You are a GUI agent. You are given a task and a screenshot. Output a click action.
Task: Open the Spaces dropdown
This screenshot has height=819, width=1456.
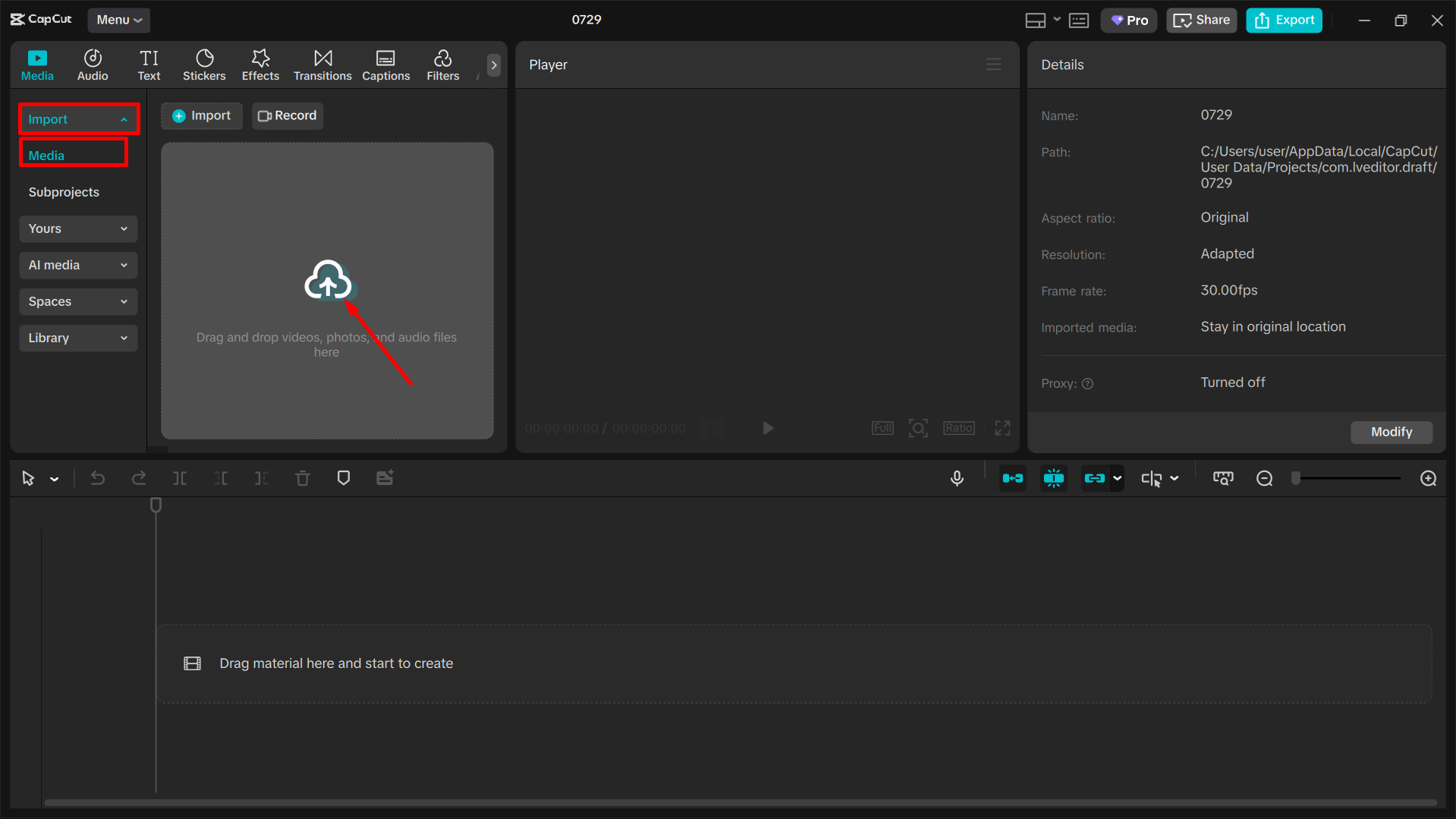(x=77, y=301)
